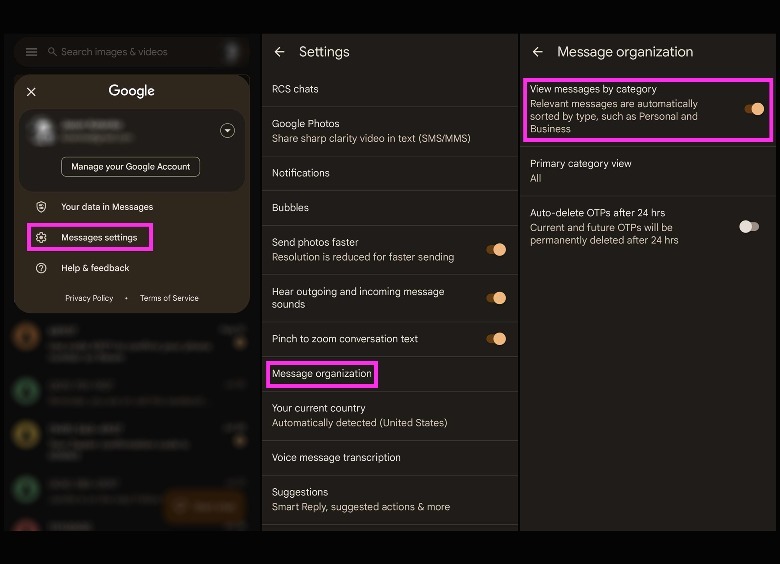Screen dimensions: 780x564
Task: Click the Google logo in account panel
Action: [131, 91]
